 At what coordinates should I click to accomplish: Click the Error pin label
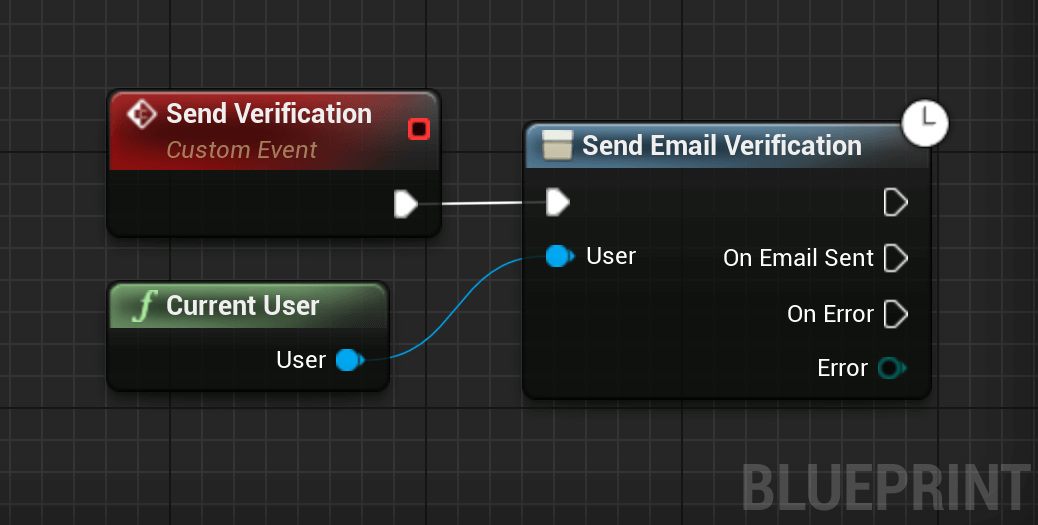click(842, 368)
